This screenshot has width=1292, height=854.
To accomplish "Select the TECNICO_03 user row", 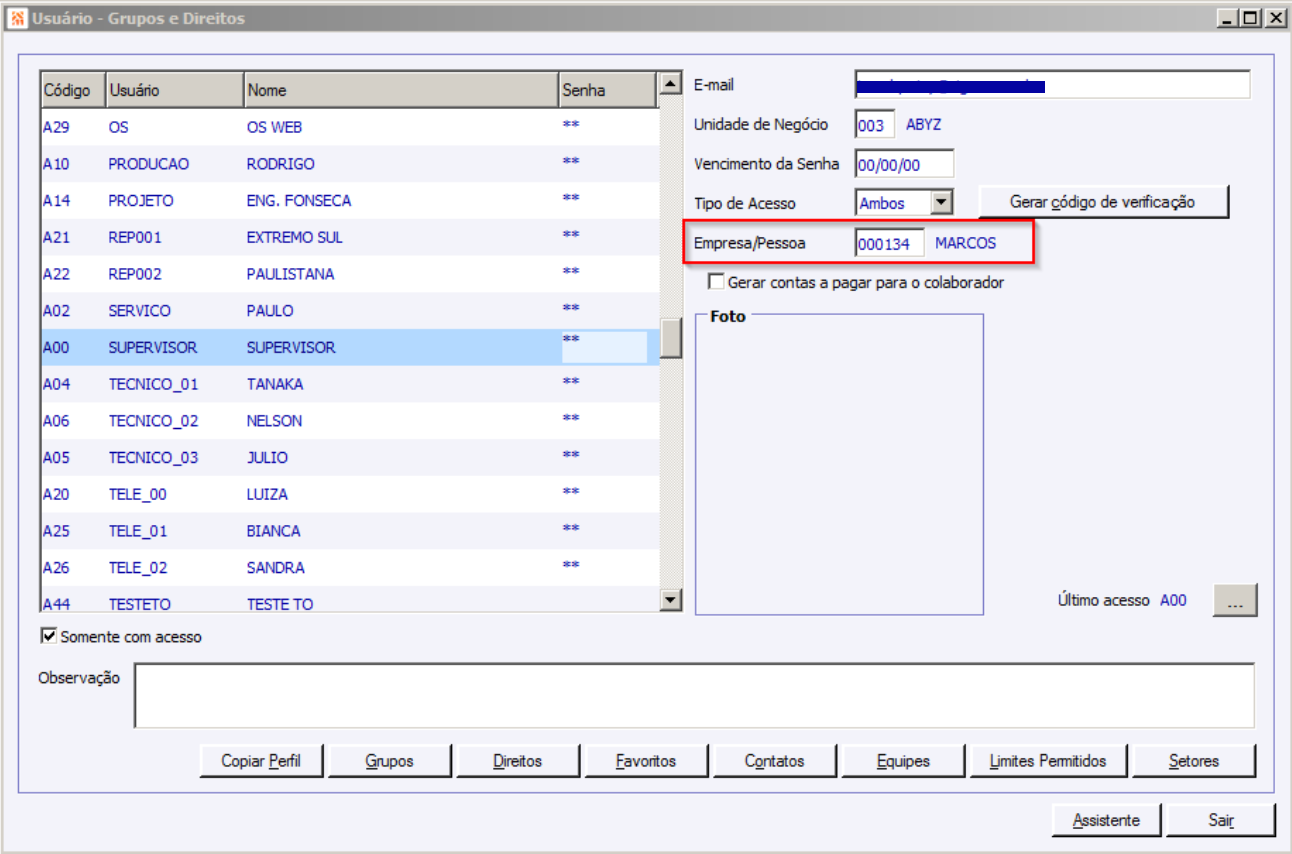I will pos(350,458).
